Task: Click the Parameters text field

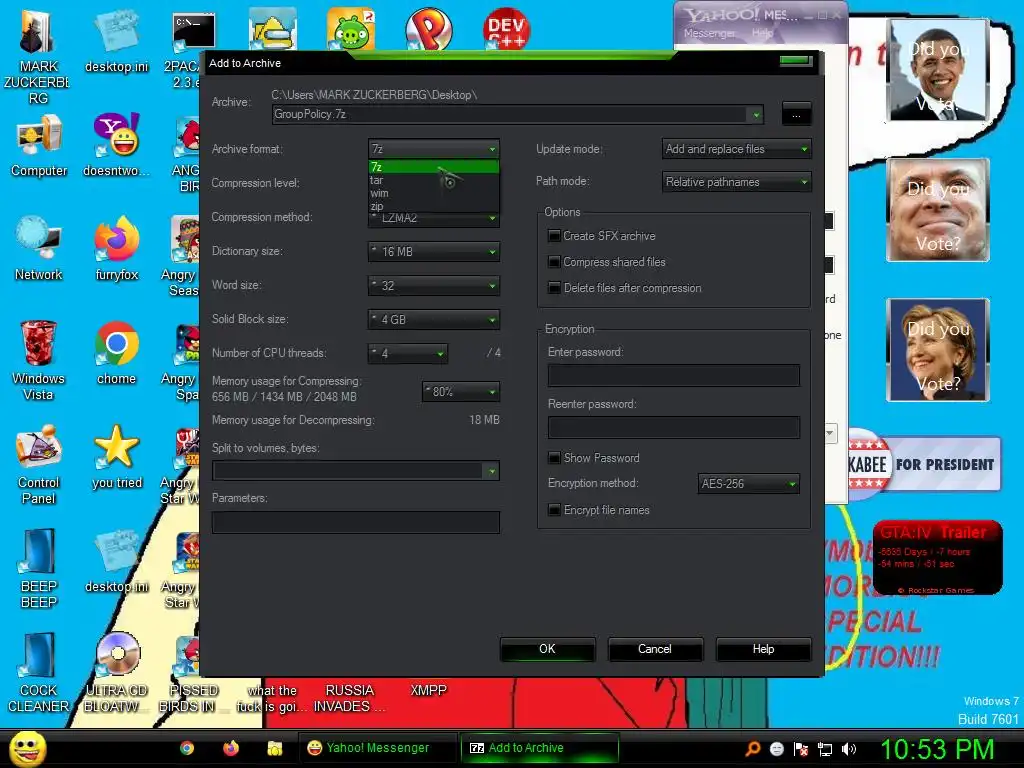Action: (x=356, y=522)
